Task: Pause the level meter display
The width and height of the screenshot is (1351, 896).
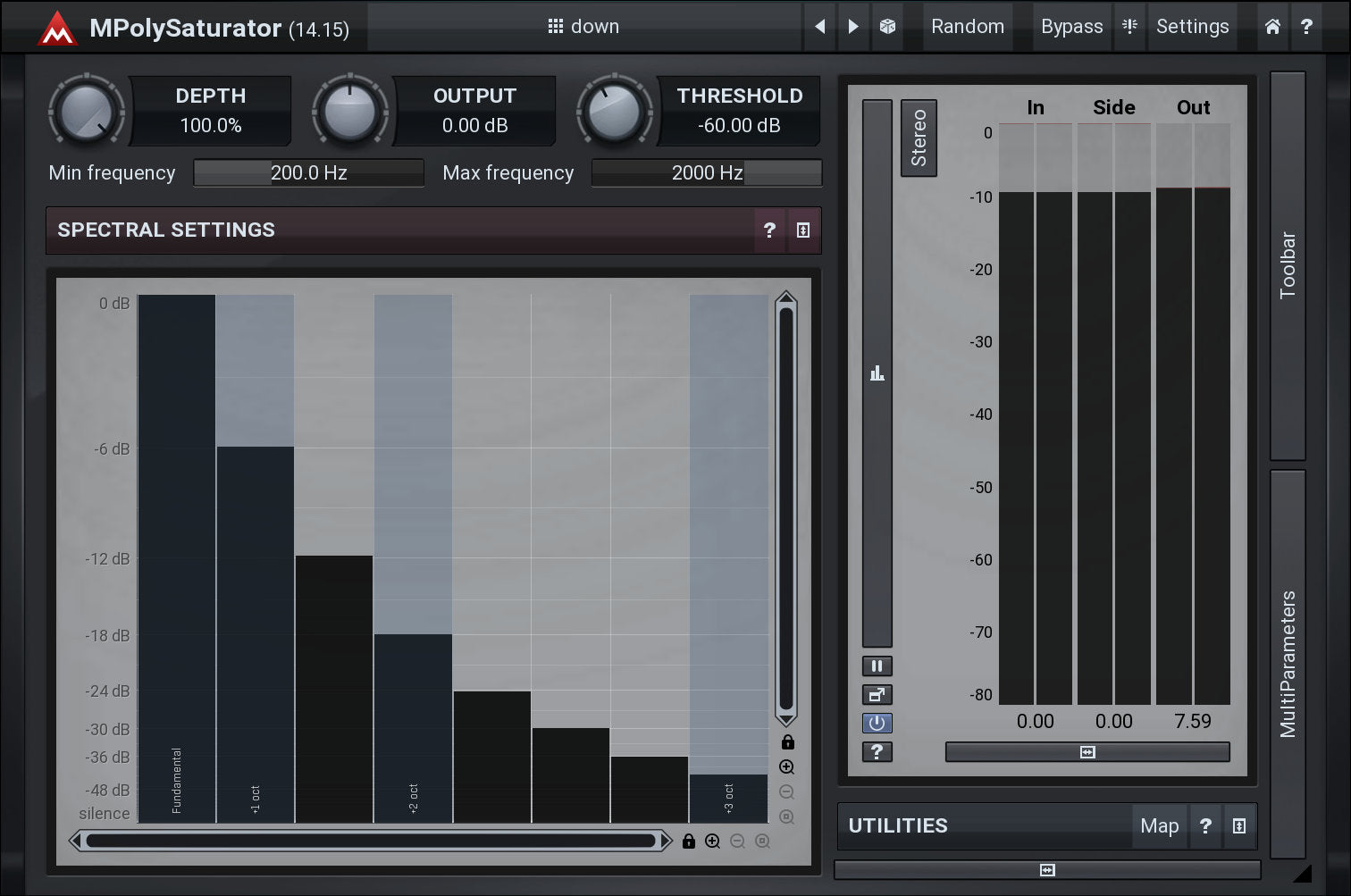Action: [x=877, y=666]
